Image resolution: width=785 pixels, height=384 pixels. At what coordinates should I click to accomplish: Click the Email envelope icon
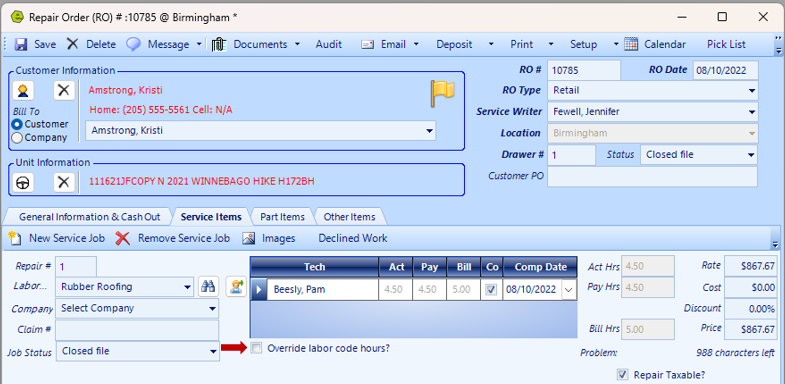[x=368, y=45]
